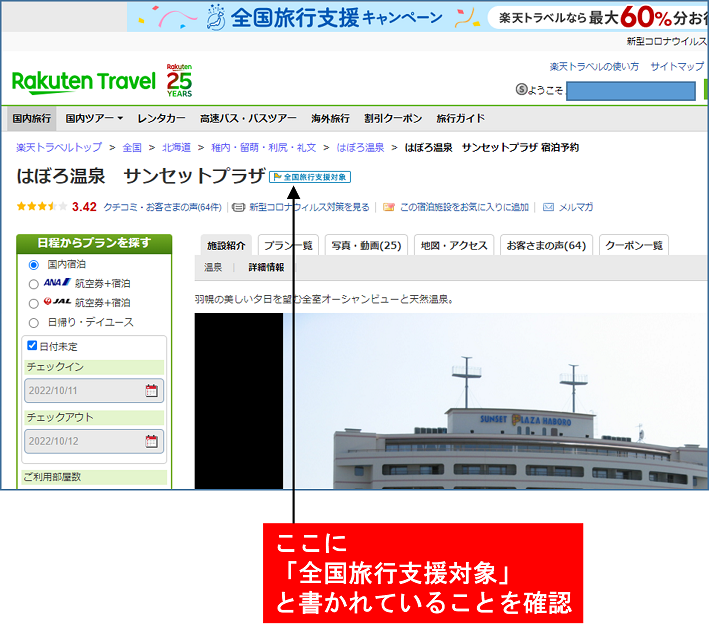Click the 楽天トラベルトップ breadcrumb link

click(x=59, y=147)
